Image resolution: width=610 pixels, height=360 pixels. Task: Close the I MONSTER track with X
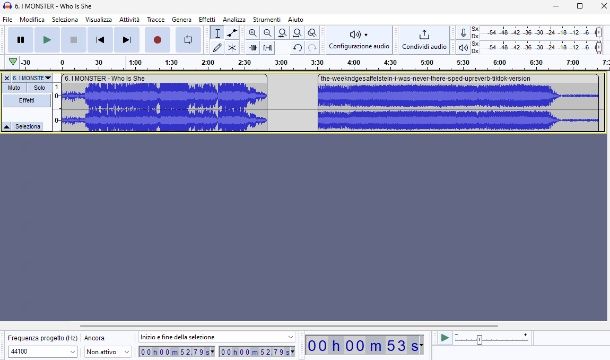point(7,78)
